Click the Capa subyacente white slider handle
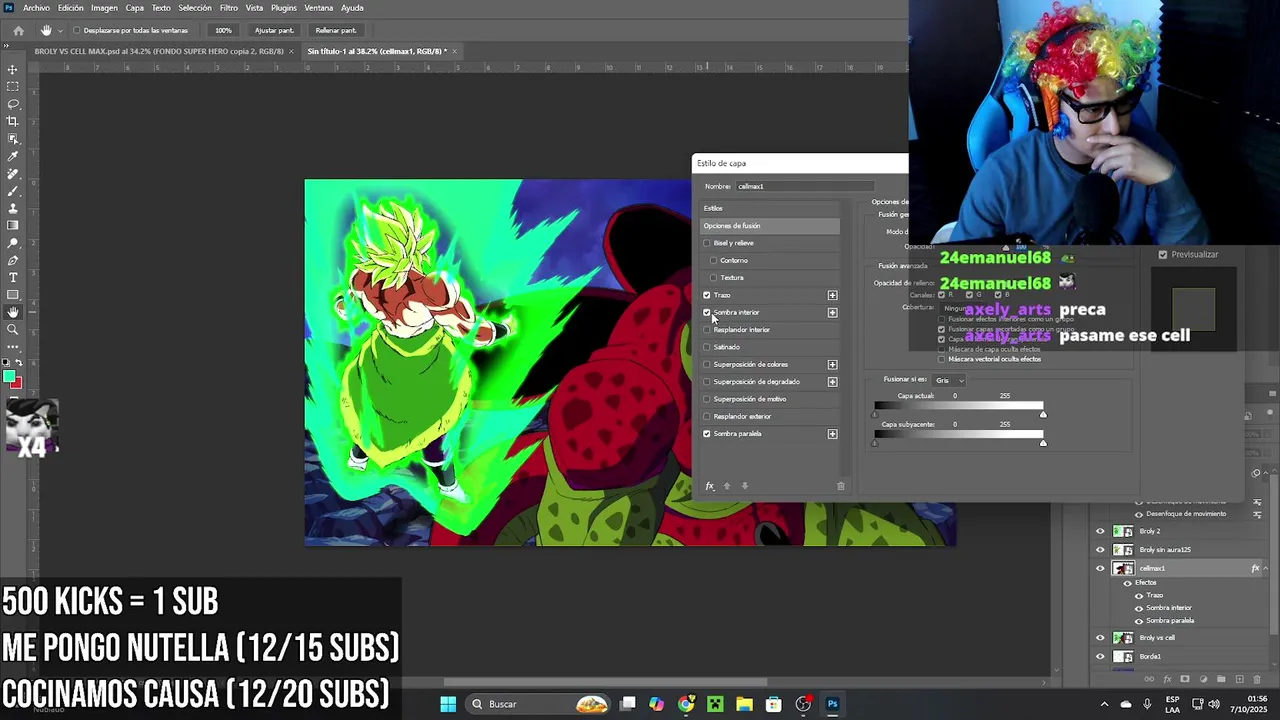Viewport: 1280px width, 720px height. (x=1043, y=442)
